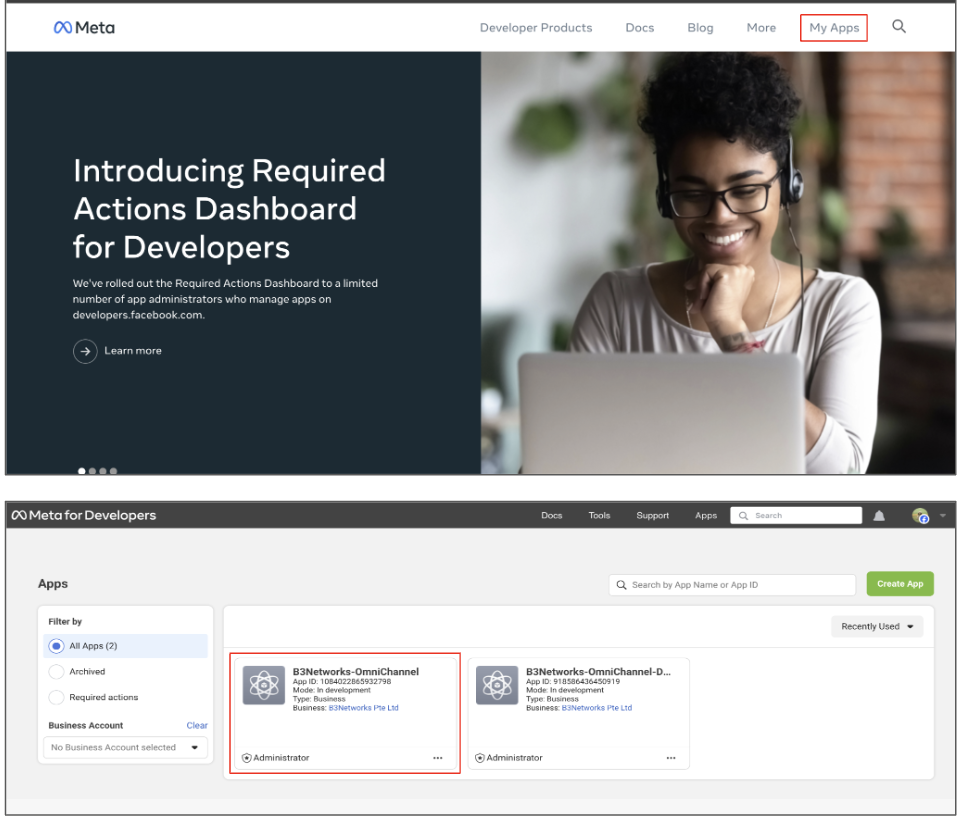960x816 pixels.
Task: Open B3Networks Pte Ltd link on OmniChannel-D... card
Action: [x=597, y=708]
